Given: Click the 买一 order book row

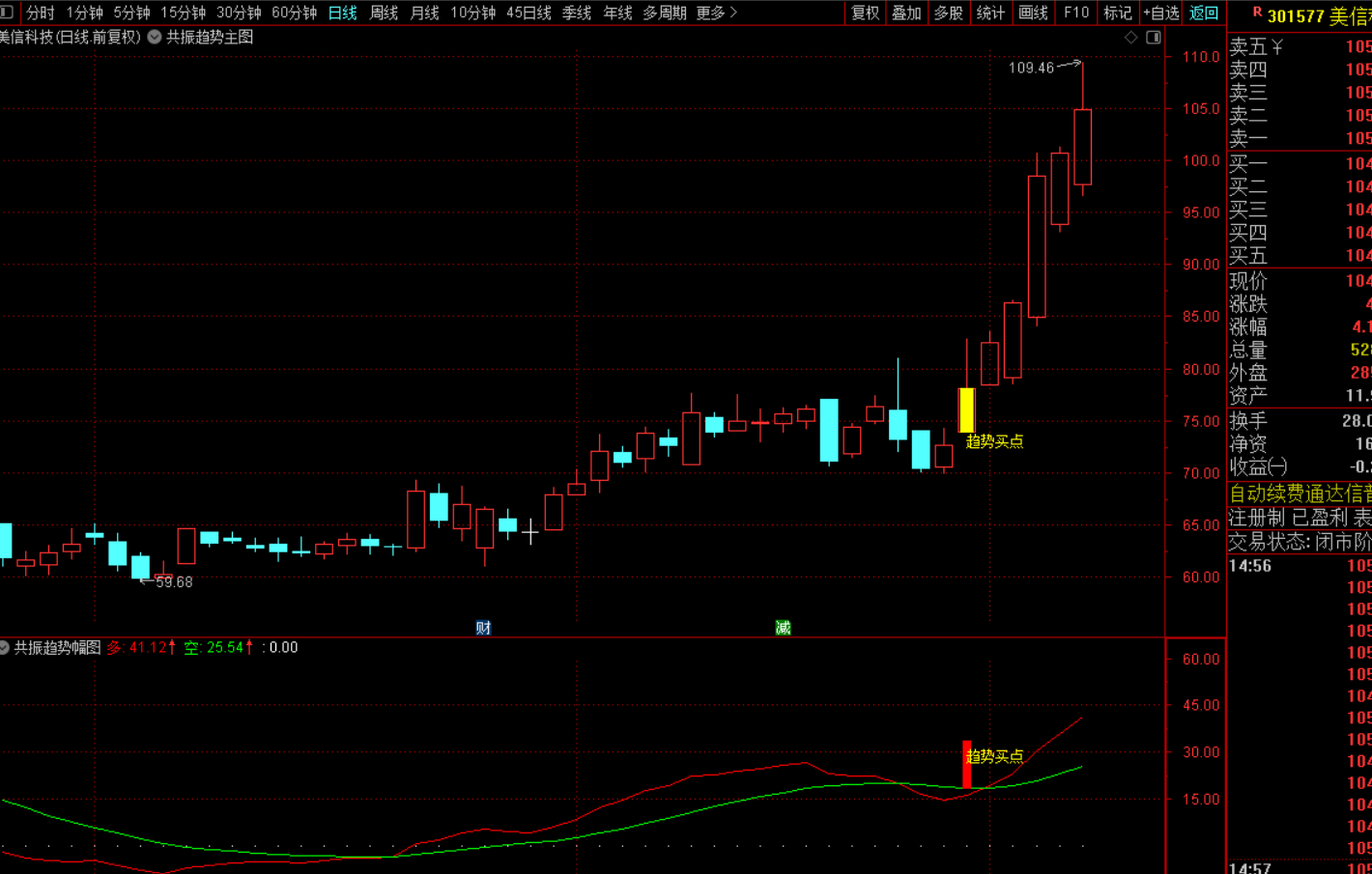Looking at the screenshot, I should 1300,163.
